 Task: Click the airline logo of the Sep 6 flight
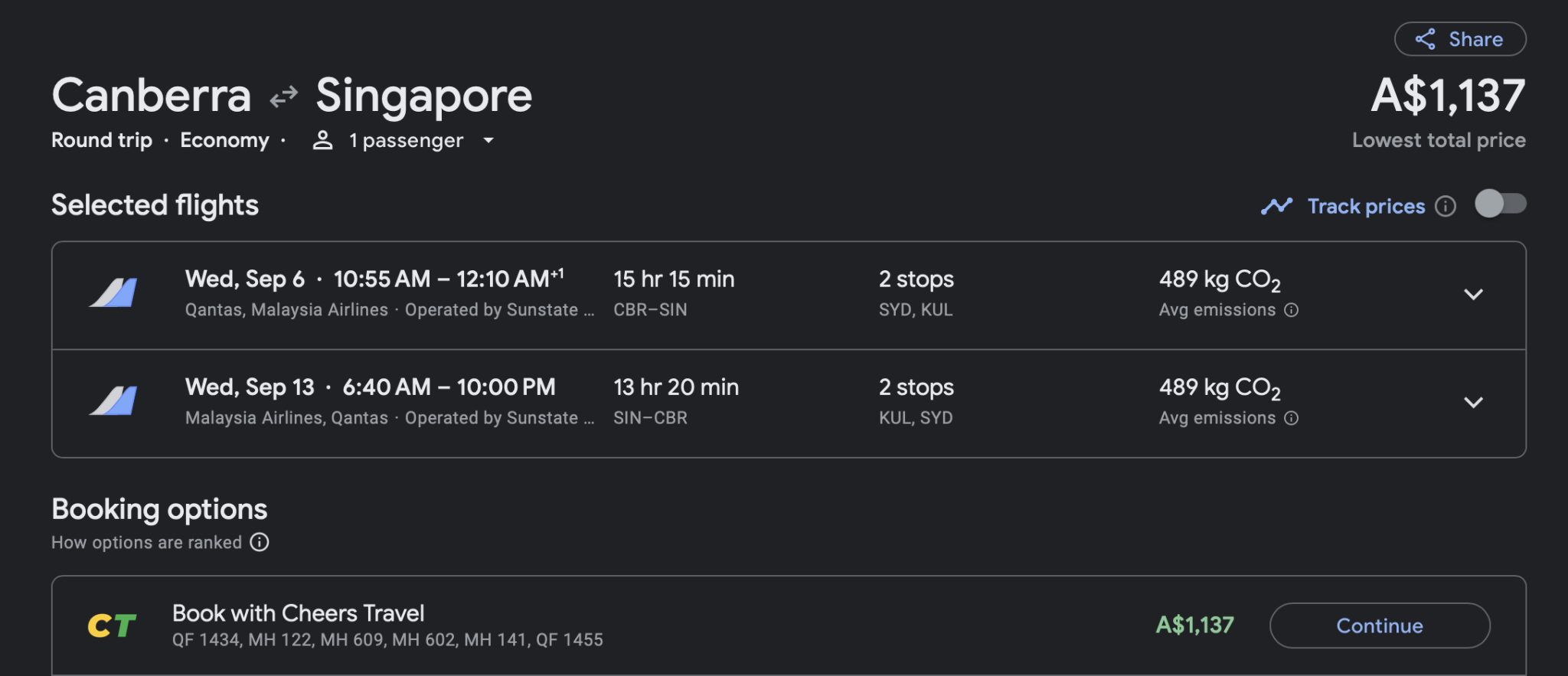click(x=113, y=293)
